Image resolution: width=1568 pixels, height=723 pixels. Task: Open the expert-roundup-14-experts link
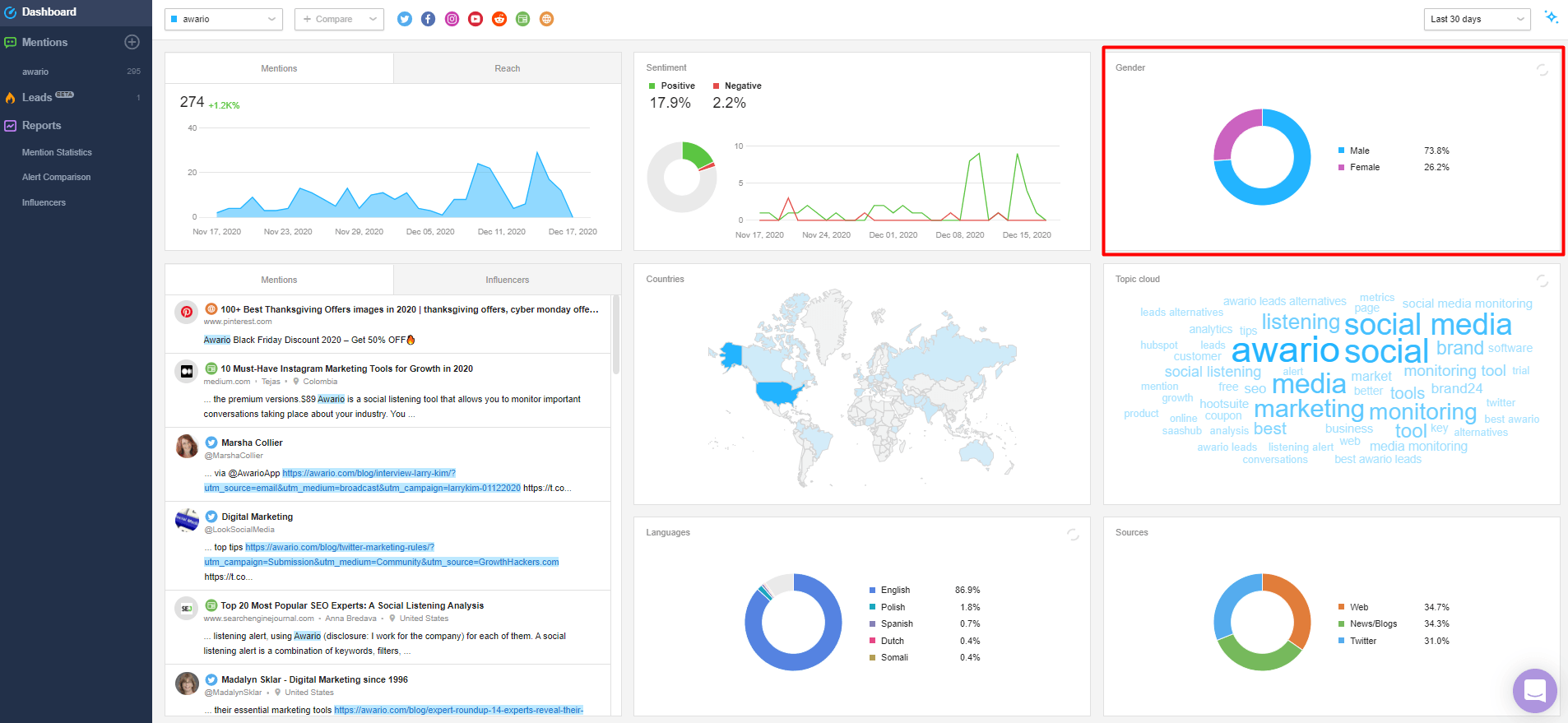point(458,710)
